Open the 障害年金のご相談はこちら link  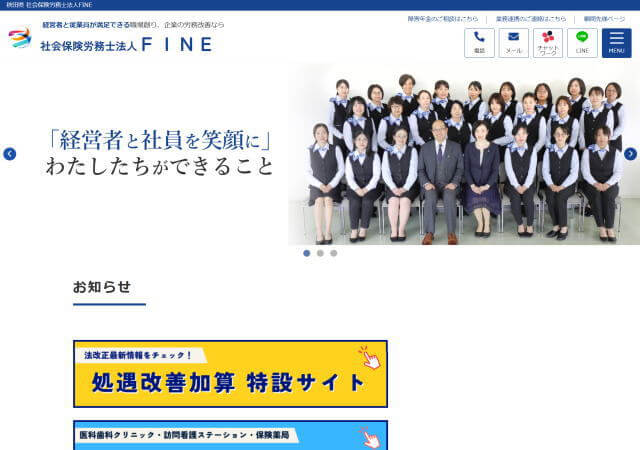[442, 19]
